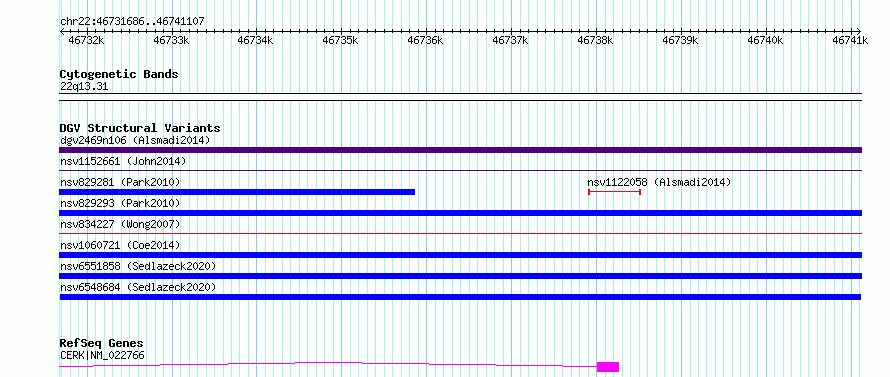Click the chr22:46731686..46741107 coordinate label
Image resolution: width=890 pixels, height=377 pixels.
tap(132, 22)
